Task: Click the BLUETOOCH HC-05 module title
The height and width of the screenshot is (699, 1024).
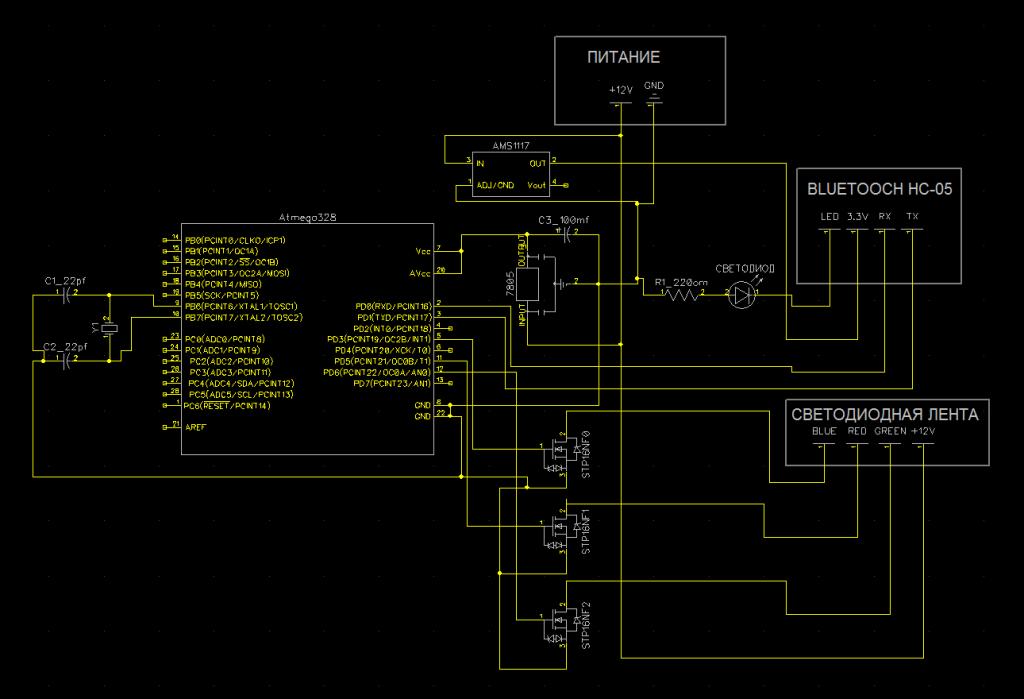Action: (x=877, y=187)
